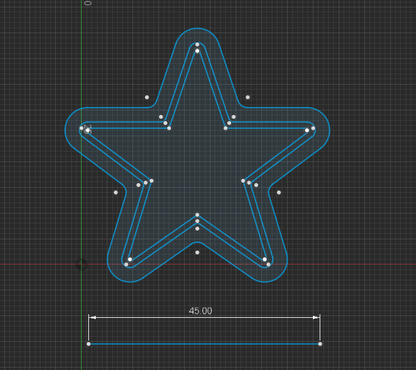Viewport: 416px width, 370px height.
Task: Pick the lone point left of the star's lower-left notch
Action: tap(116, 192)
